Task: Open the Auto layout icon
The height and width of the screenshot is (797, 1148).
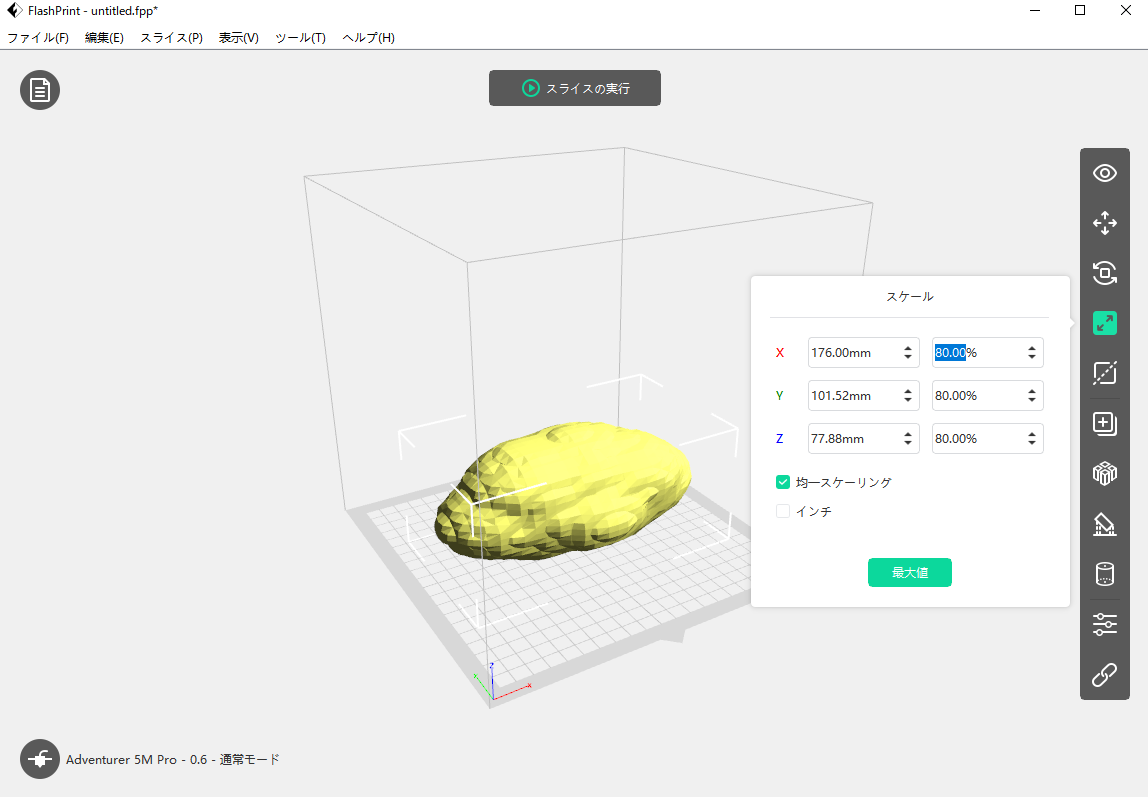Action: click(1104, 473)
